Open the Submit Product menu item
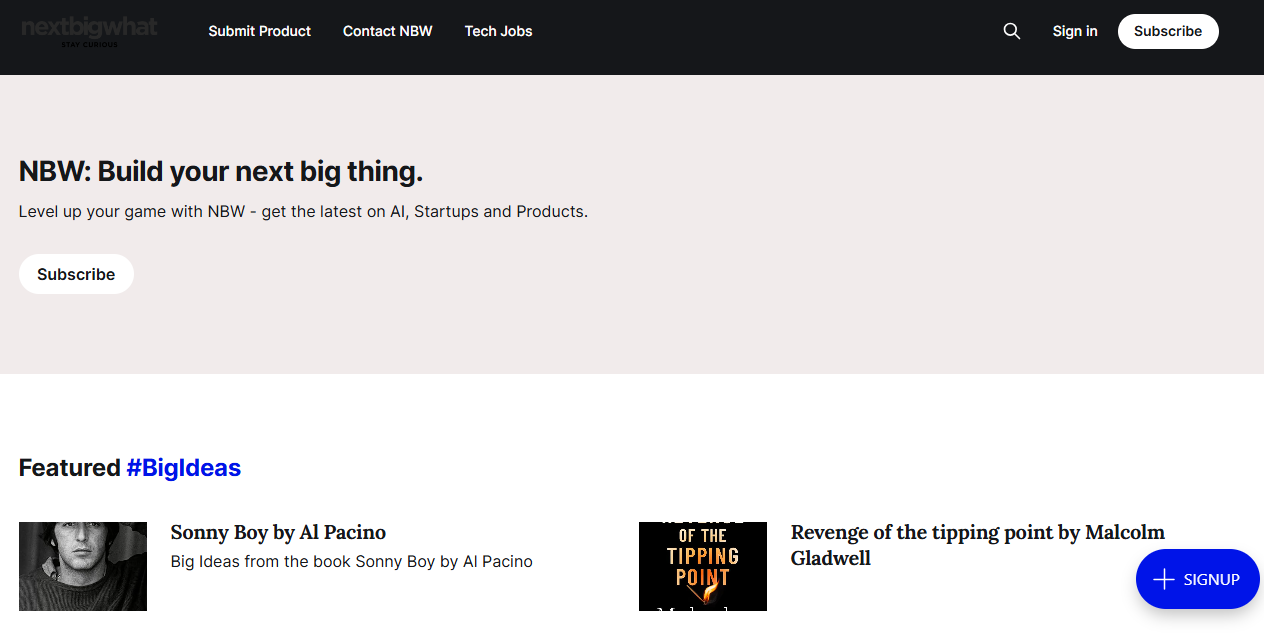 click(259, 31)
